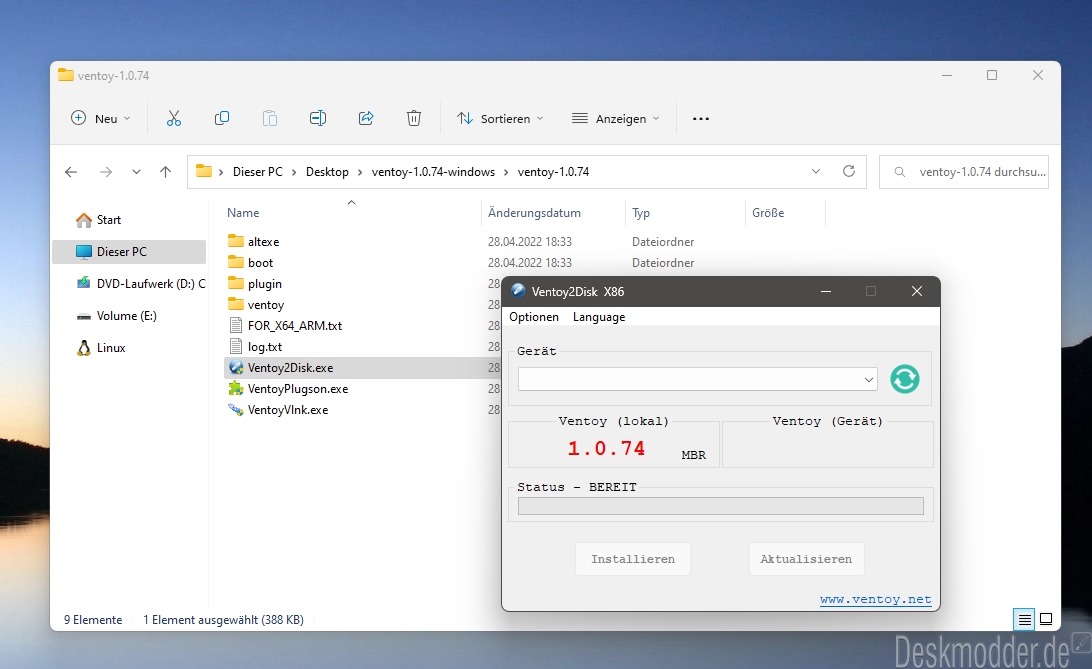Open the Language menu in Ventoy2Disk

[x=599, y=317]
